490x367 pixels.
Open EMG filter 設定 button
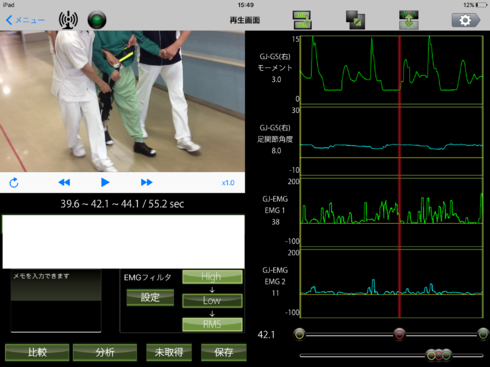point(150,297)
